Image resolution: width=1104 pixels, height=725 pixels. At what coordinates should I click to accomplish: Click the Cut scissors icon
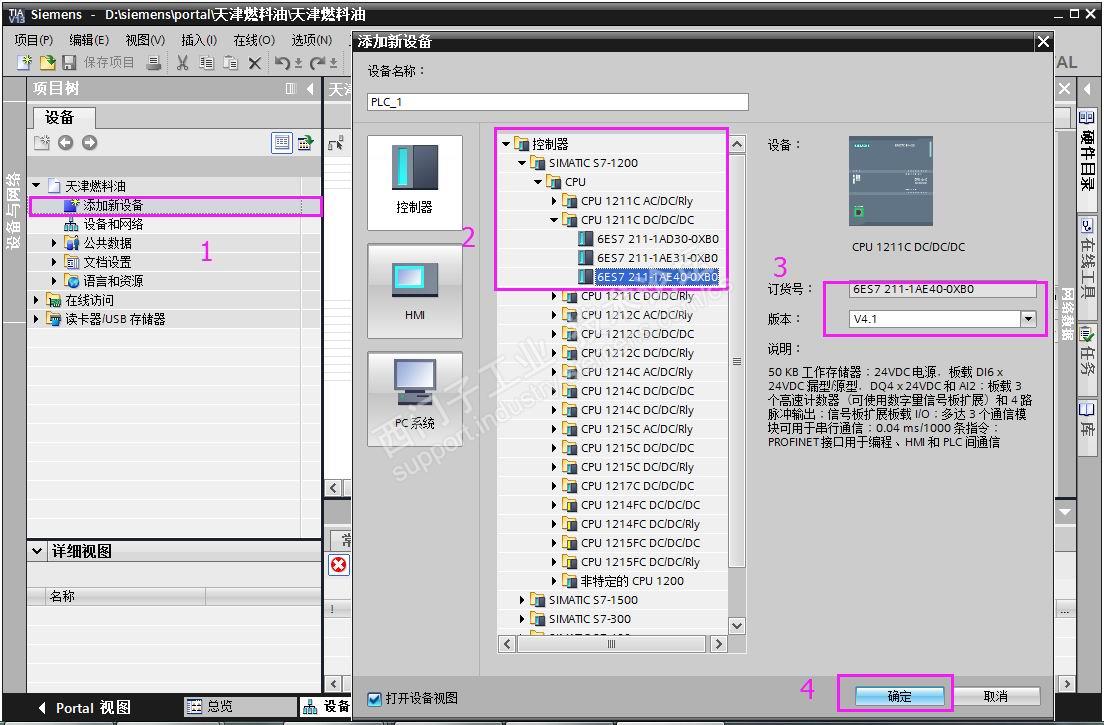(182, 63)
